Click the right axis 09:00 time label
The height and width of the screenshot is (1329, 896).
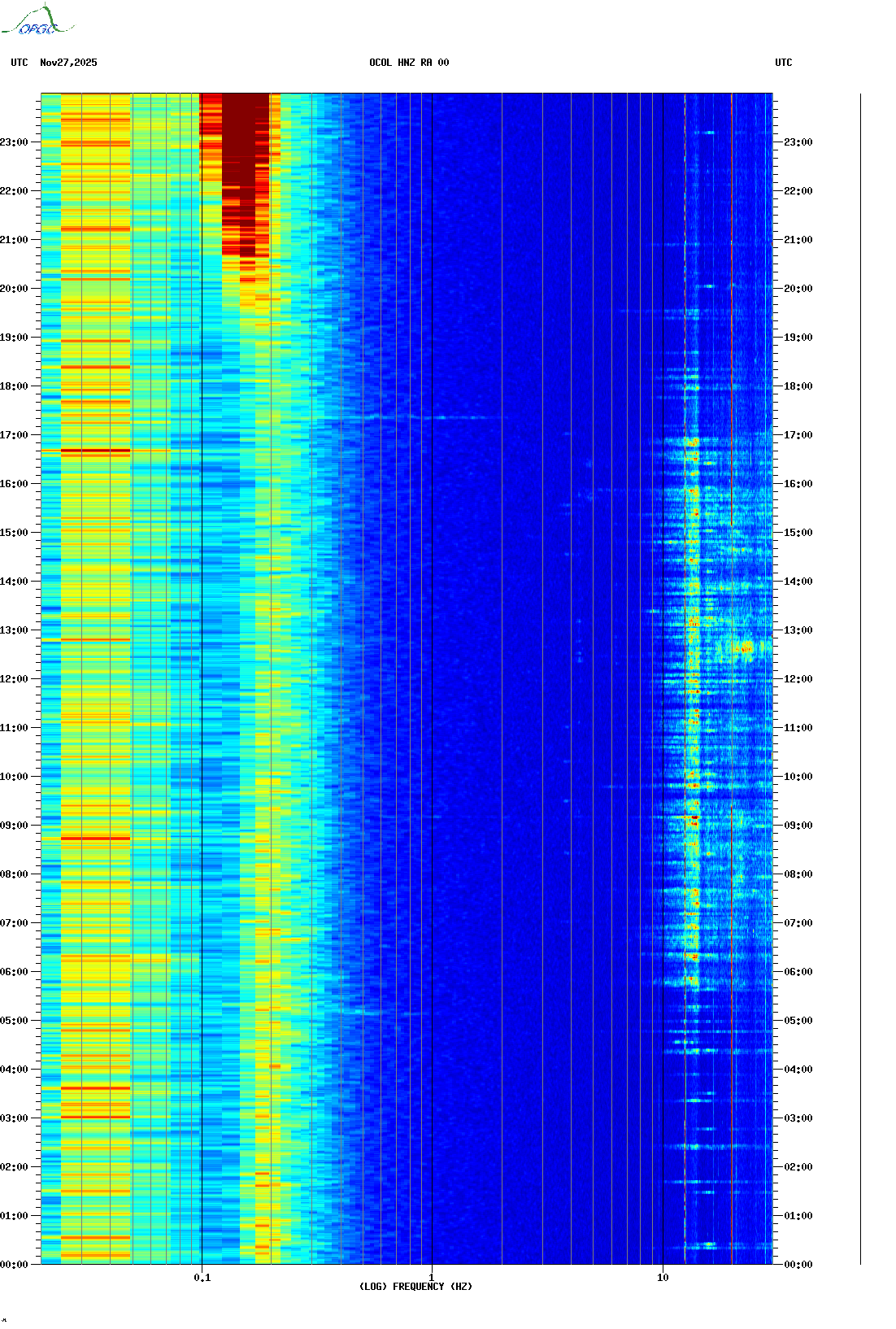[798, 826]
